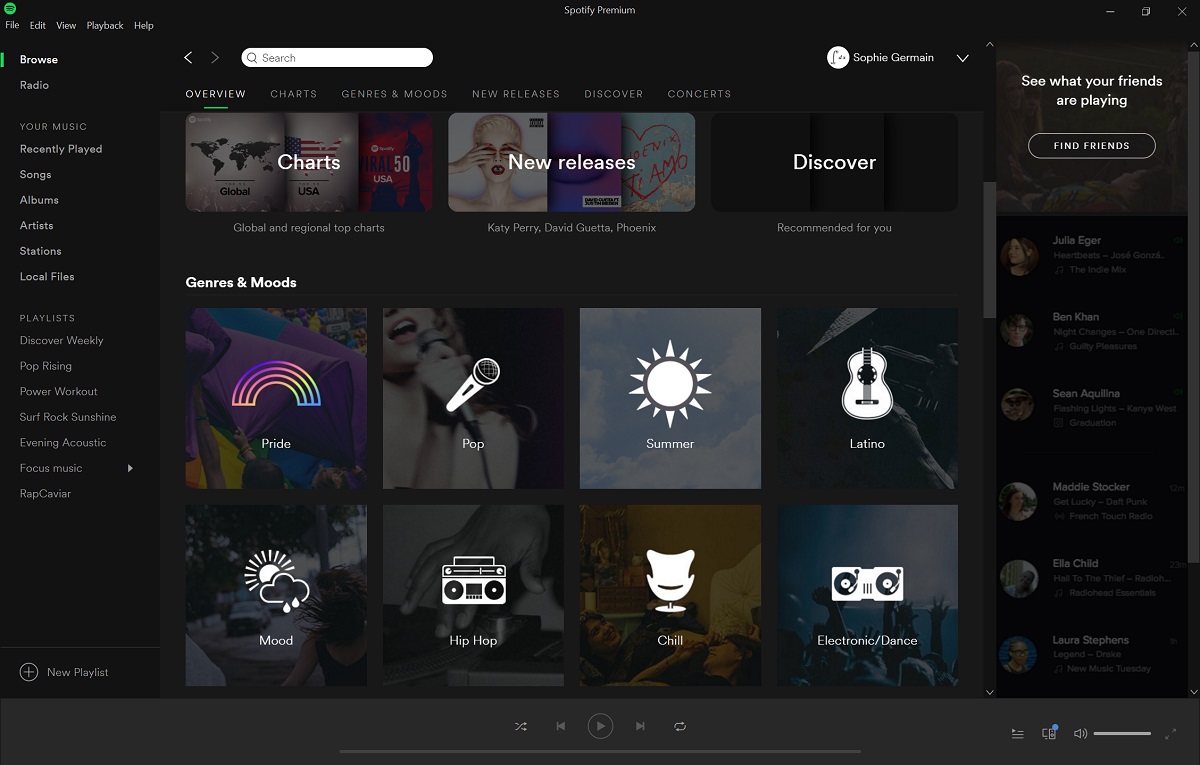Click the play button in player bar
1200x765 pixels.
click(x=600, y=726)
